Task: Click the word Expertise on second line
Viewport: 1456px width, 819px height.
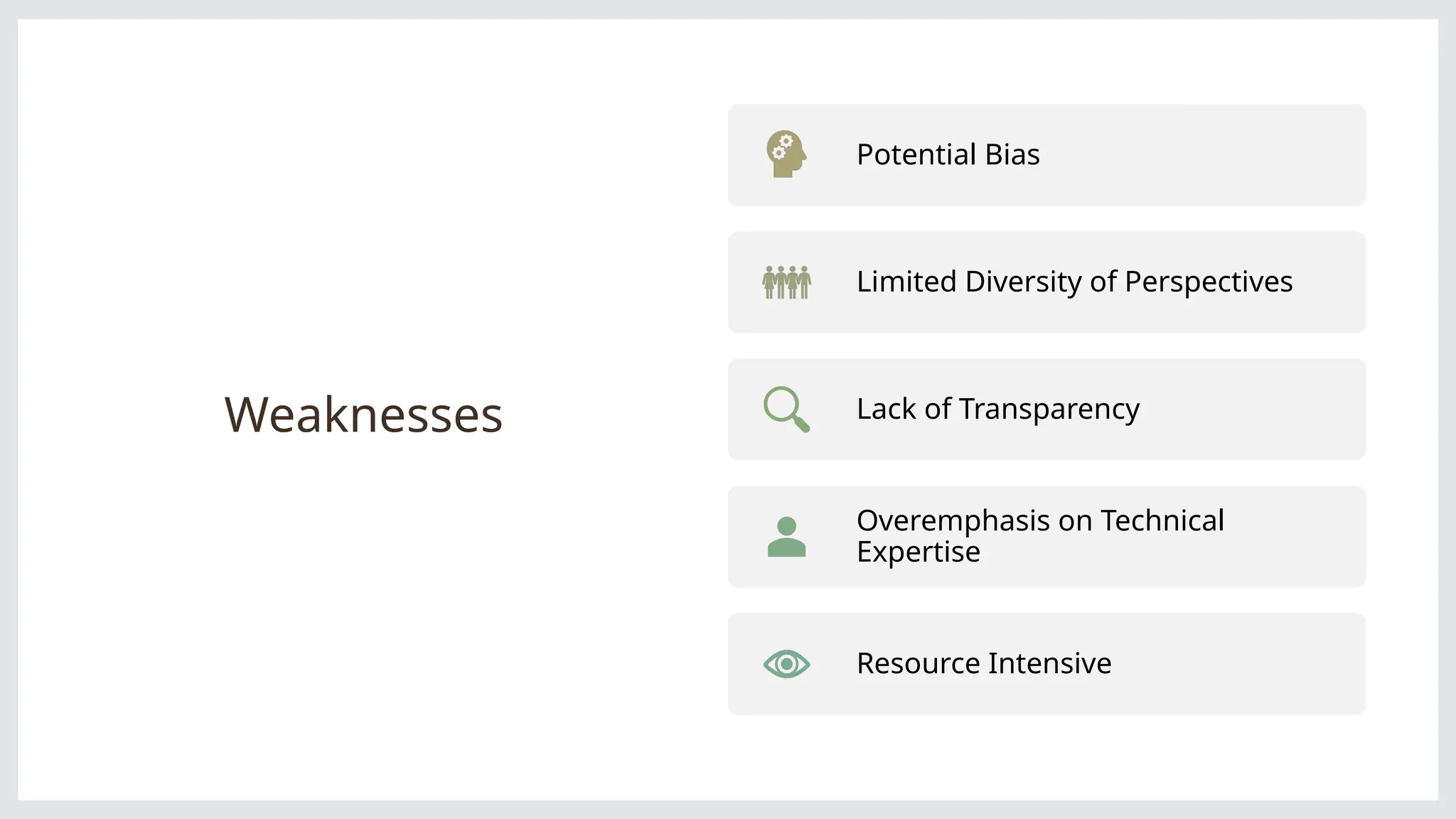Action: (x=918, y=552)
